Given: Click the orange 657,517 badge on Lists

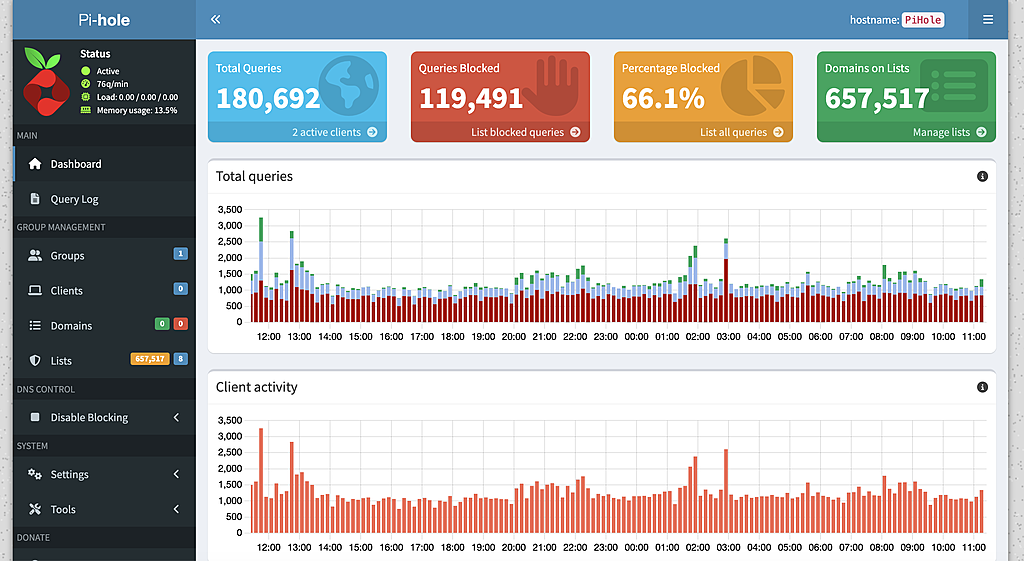Looking at the screenshot, I should [x=150, y=359].
